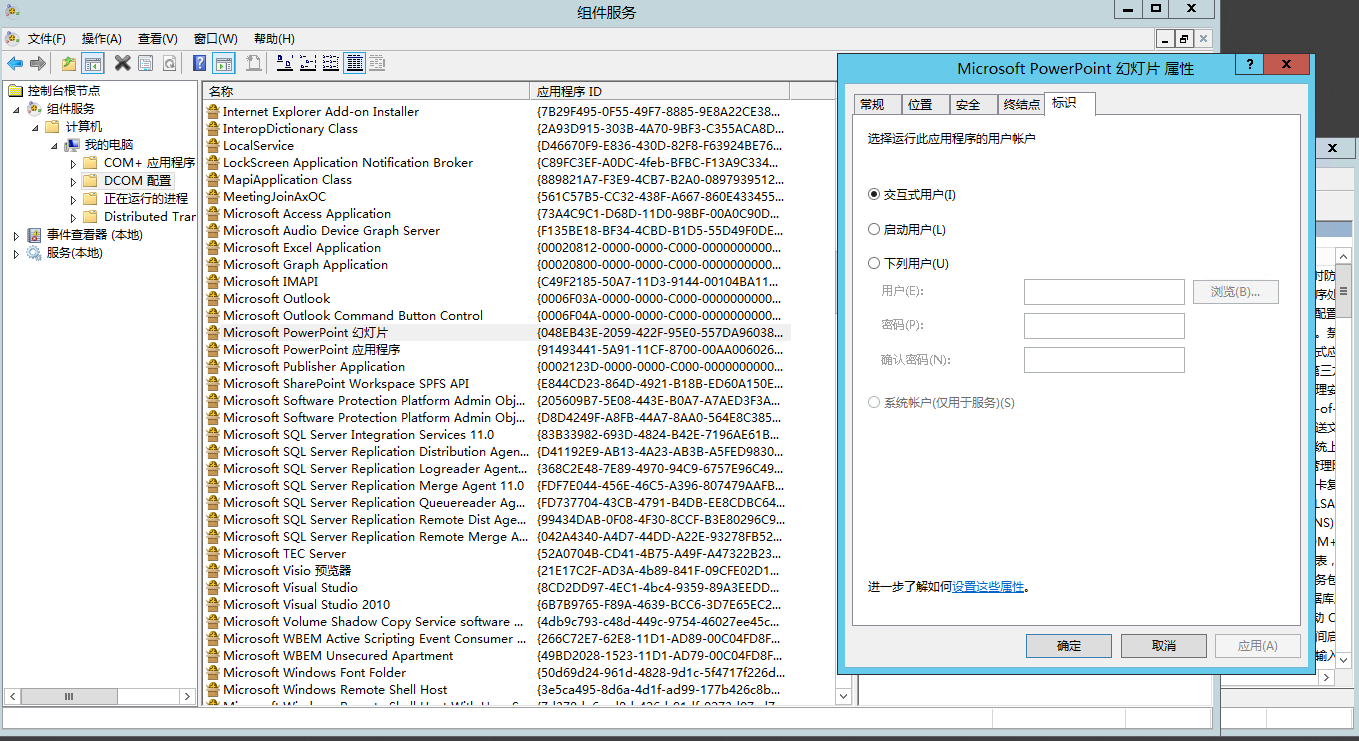Click the 事件查看器 (本地) tree icon

pos(35,235)
